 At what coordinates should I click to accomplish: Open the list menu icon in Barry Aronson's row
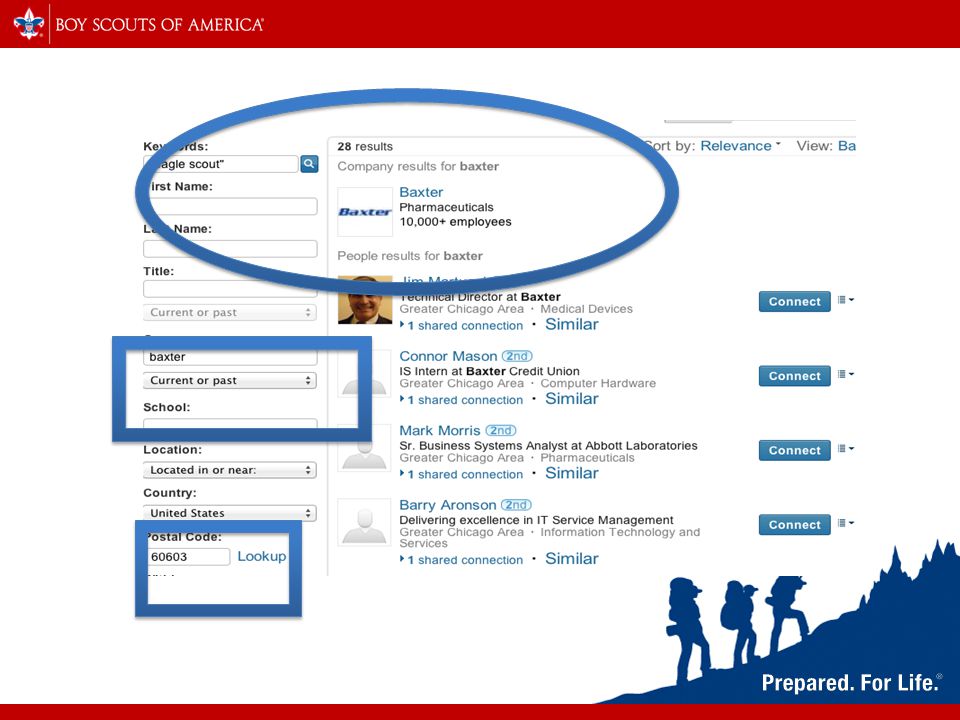point(846,523)
